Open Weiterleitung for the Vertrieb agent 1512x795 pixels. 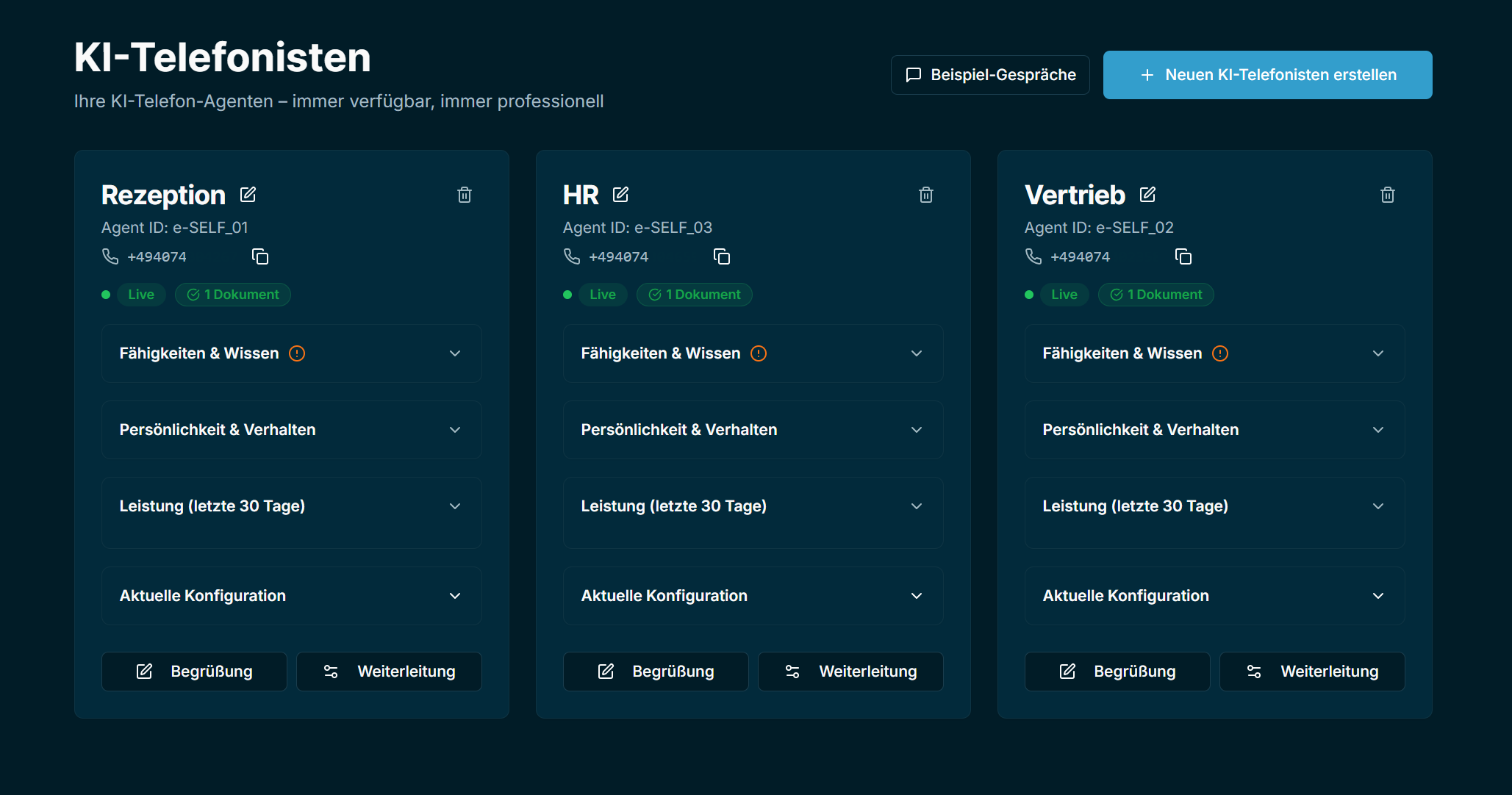pyautogui.click(x=1311, y=672)
